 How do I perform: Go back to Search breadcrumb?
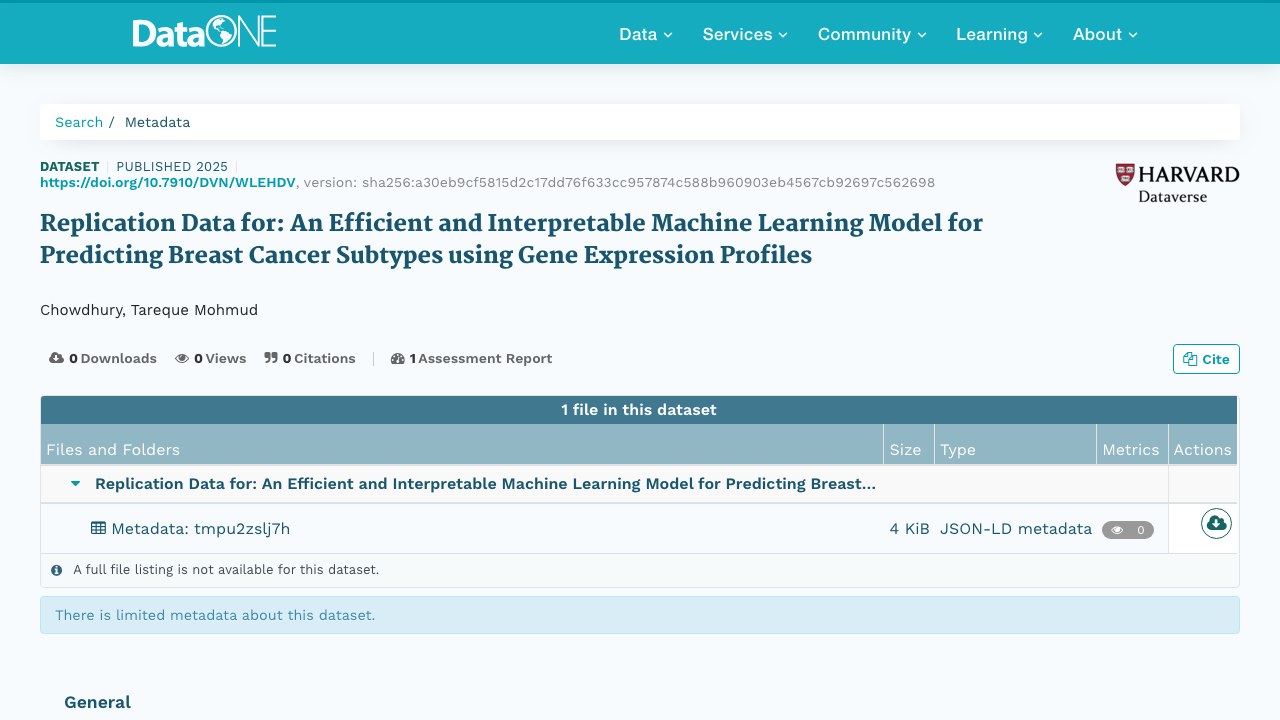click(x=79, y=122)
